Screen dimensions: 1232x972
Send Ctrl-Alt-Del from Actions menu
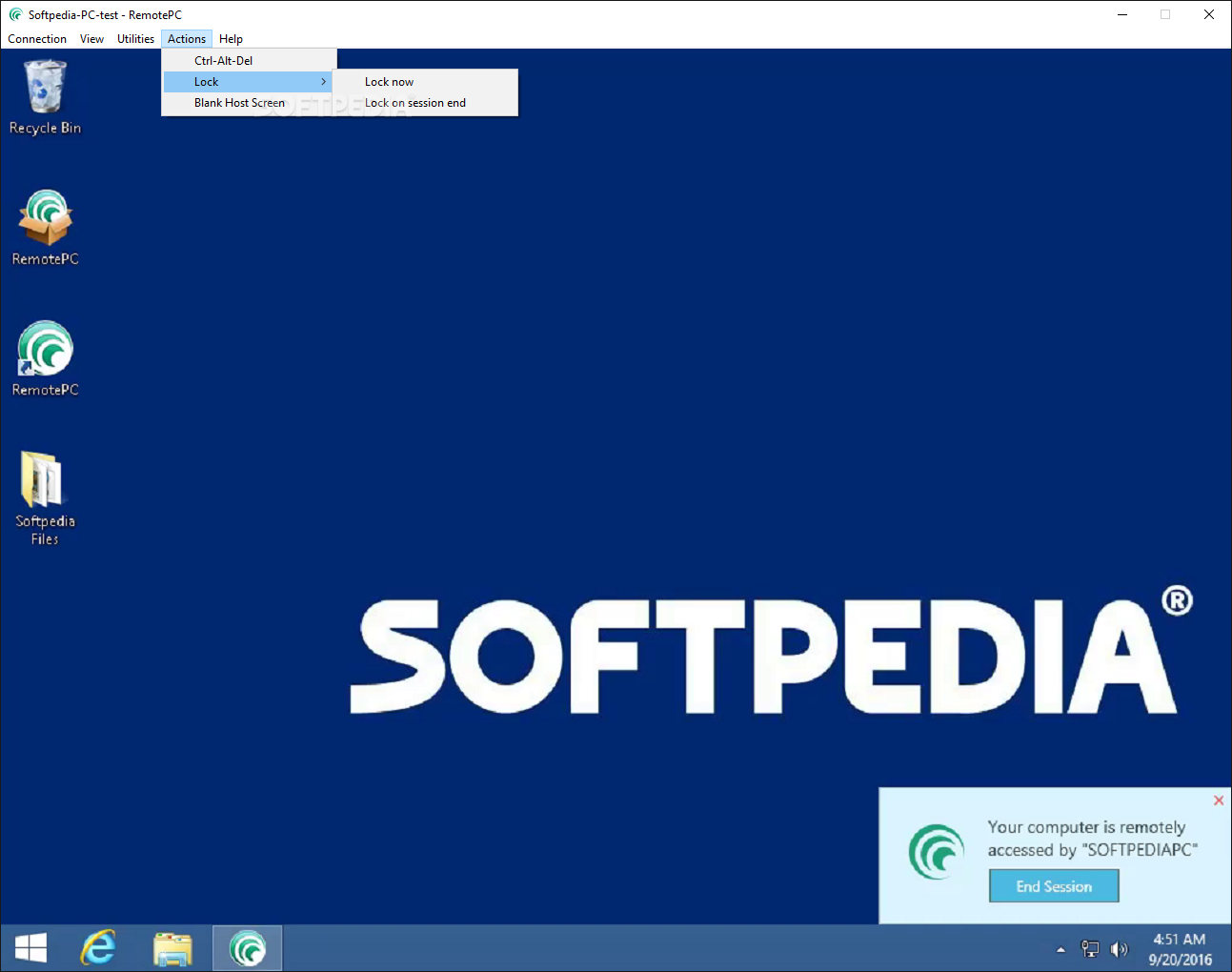pyautogui.click(x=249, y=60)
